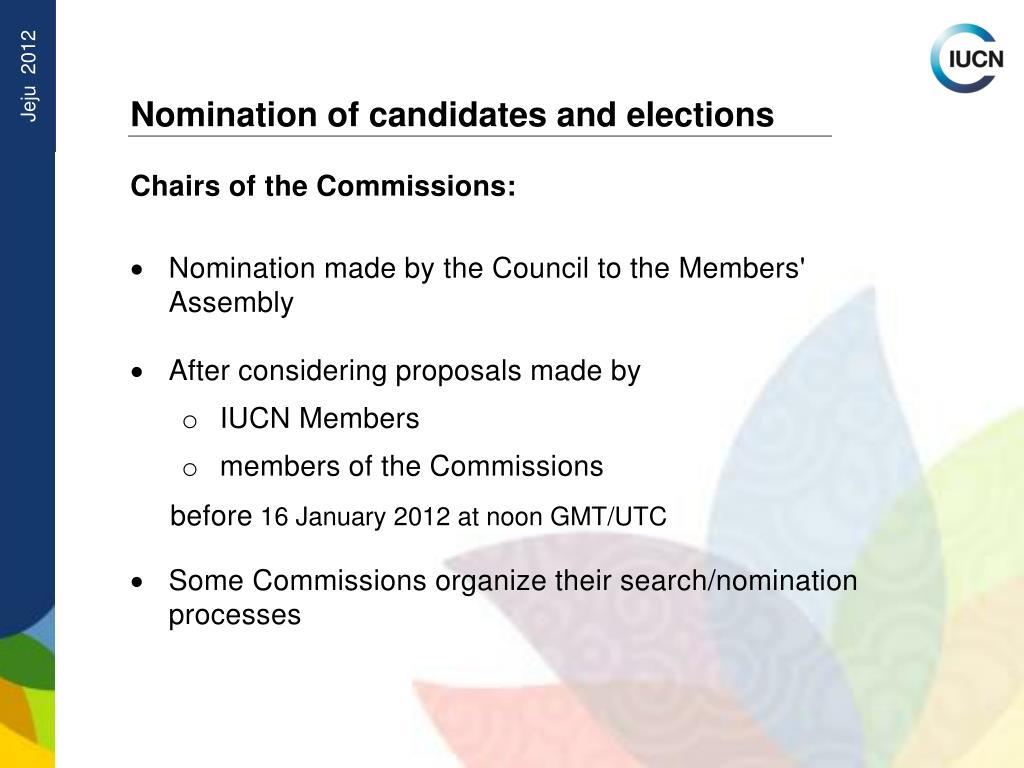Screen dimensions: 1024x768
Task: Click the IUCN logo
Action: click(966, 58)
